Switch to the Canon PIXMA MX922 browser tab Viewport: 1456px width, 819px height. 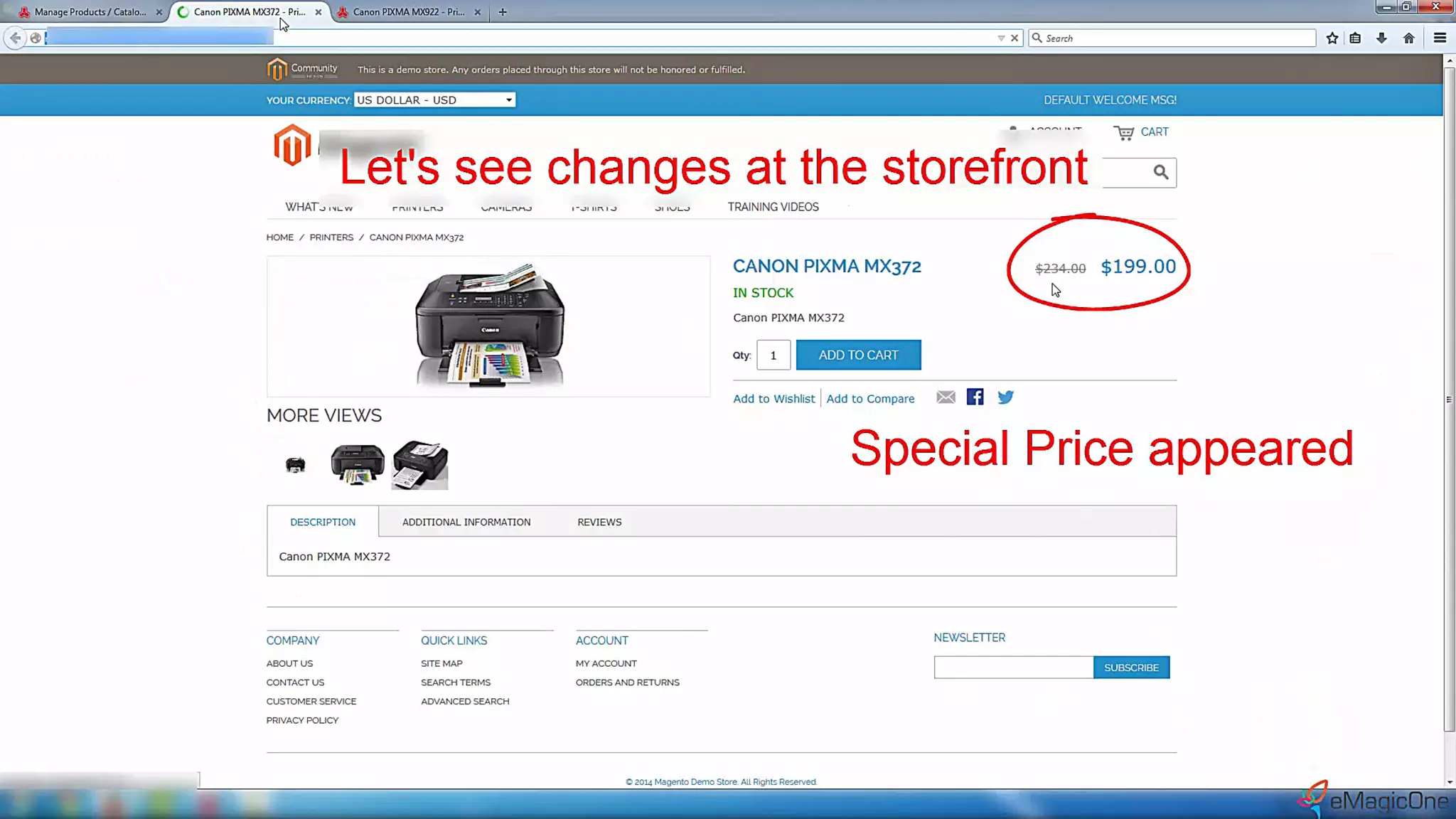(x=408, y=12)
